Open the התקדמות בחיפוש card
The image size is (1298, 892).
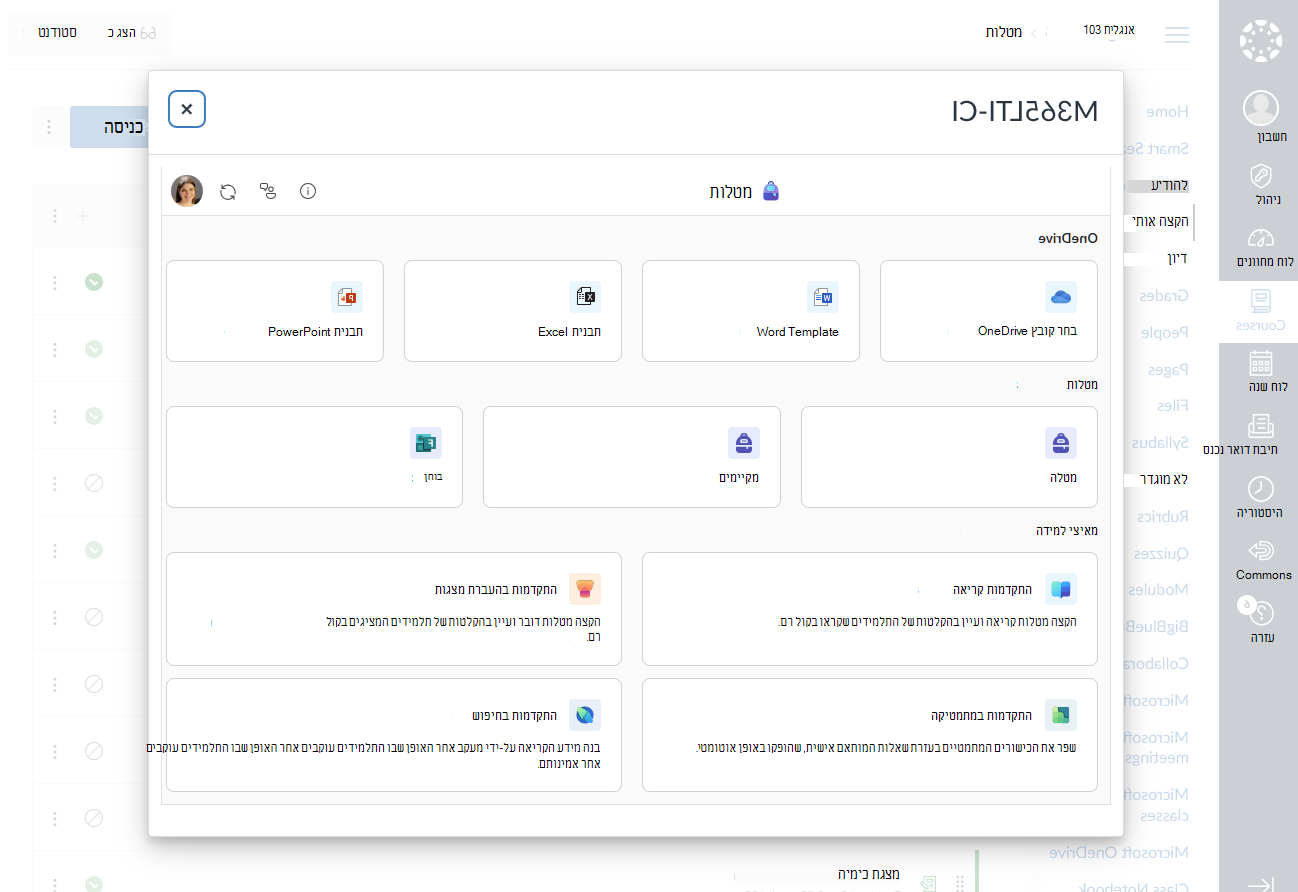point(394,735)
